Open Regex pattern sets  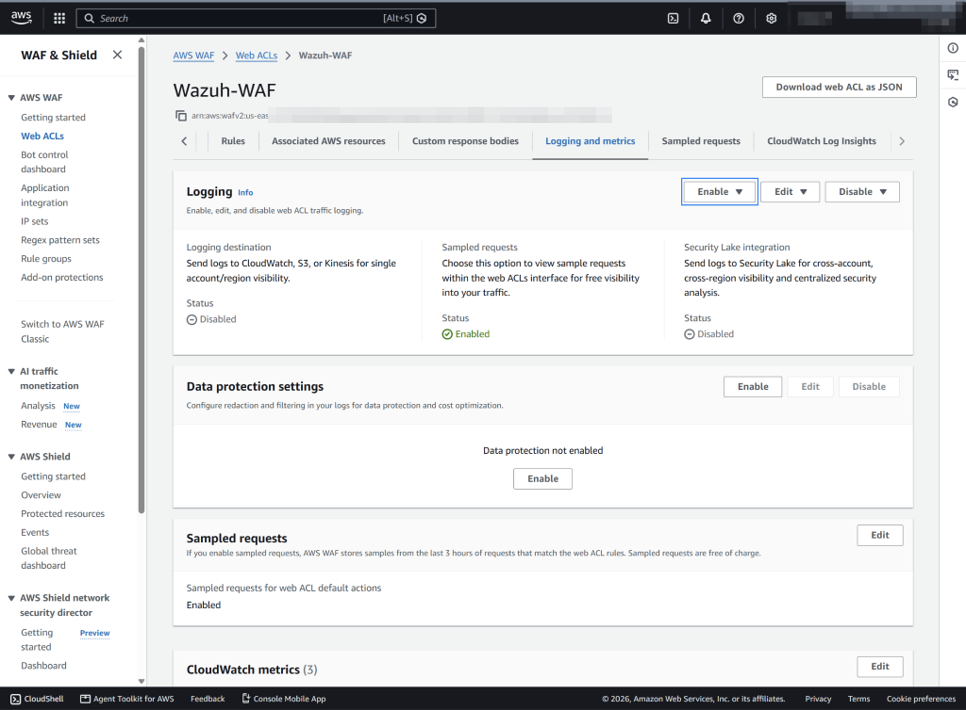click(x=60, y=240)
